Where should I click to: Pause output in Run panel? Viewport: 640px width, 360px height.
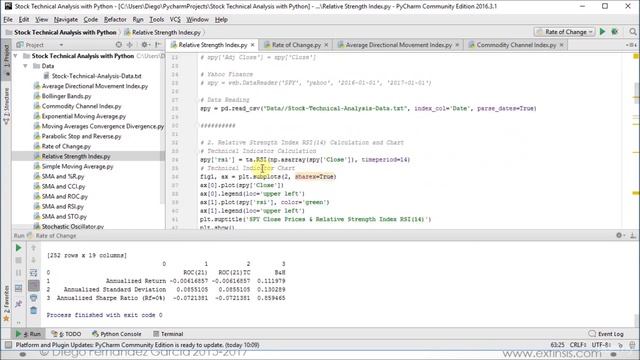18,272
